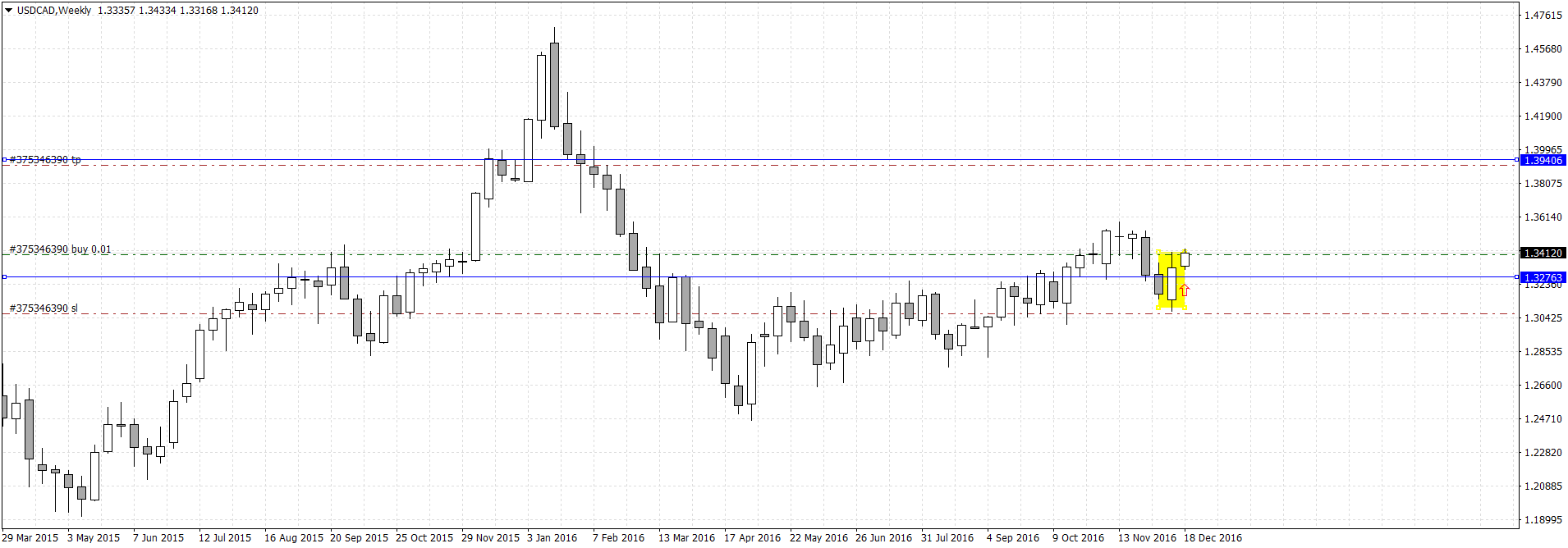This screenshot has height=548, width=1568.
Task: Click the left handle of blue tp line
Action: click(x=4, y=160)
